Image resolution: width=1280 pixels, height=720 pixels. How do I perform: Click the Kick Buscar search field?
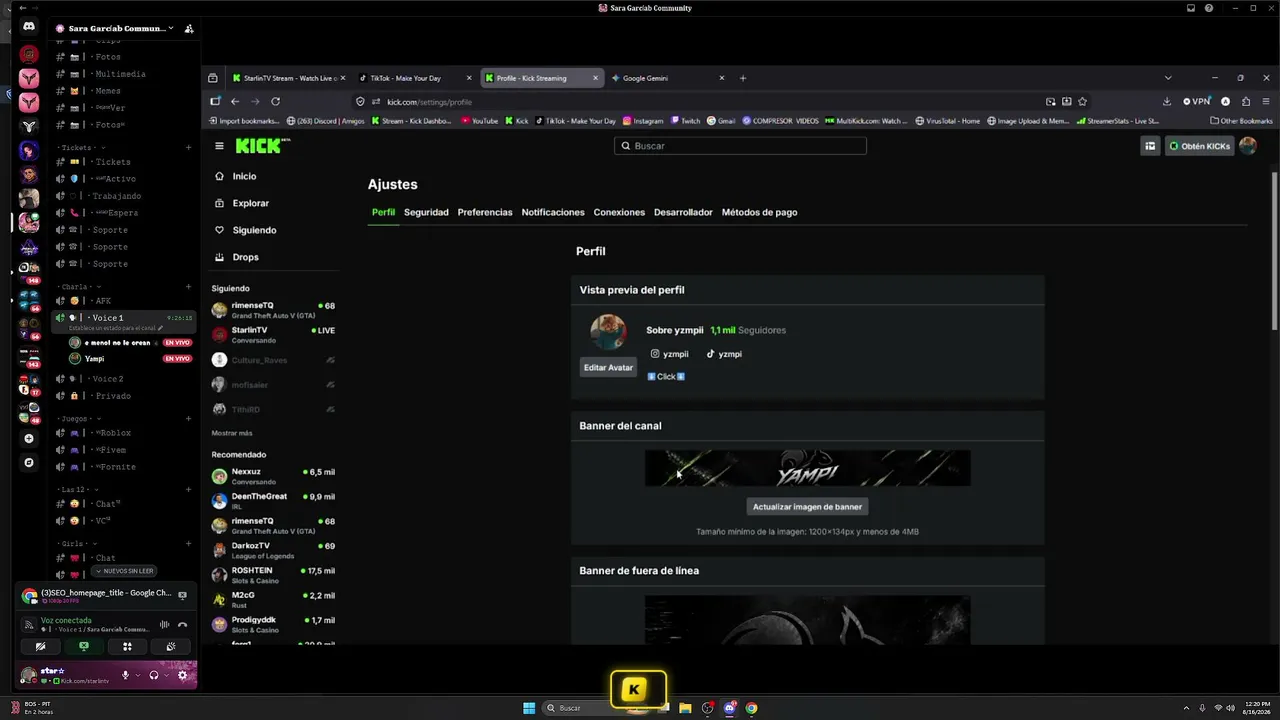pos(740,146)
